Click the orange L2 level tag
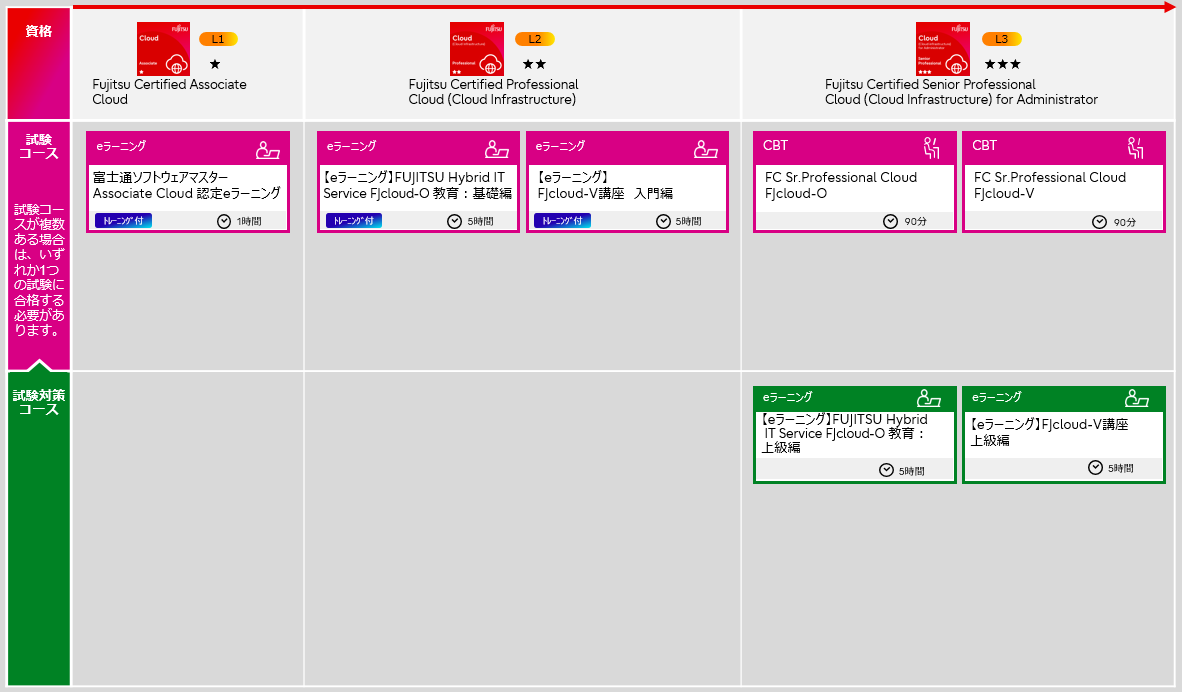The height and width of the screenshot is (692, 1182). [x=534, y=39]
